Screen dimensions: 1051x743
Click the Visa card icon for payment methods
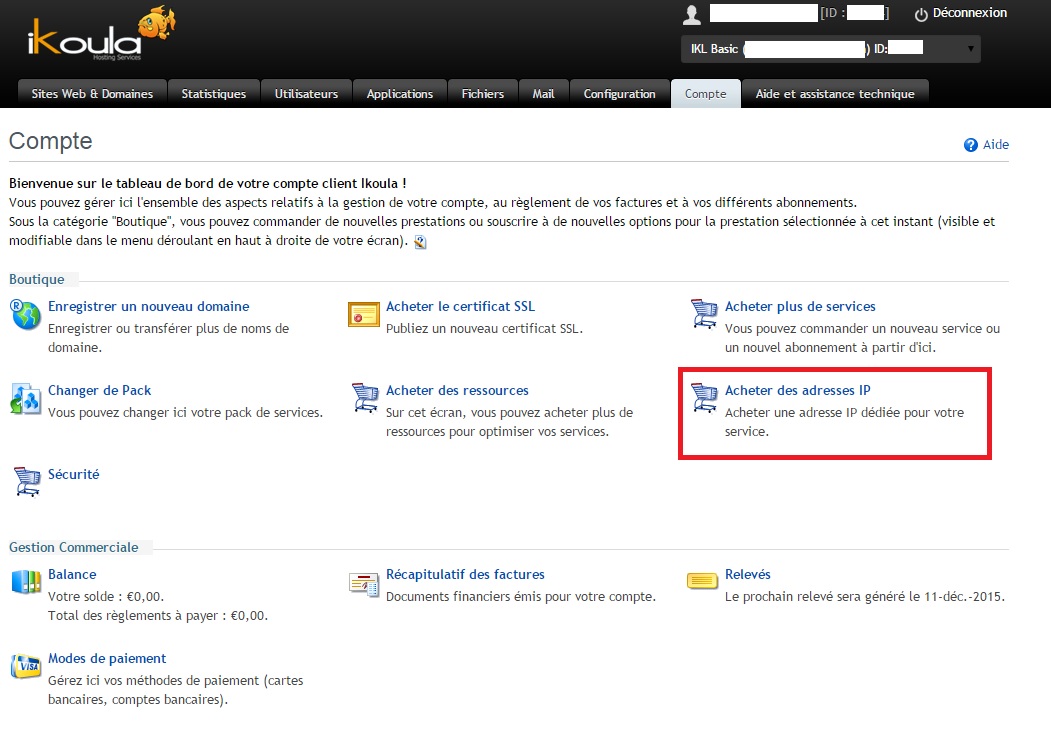tap(25, 666)
